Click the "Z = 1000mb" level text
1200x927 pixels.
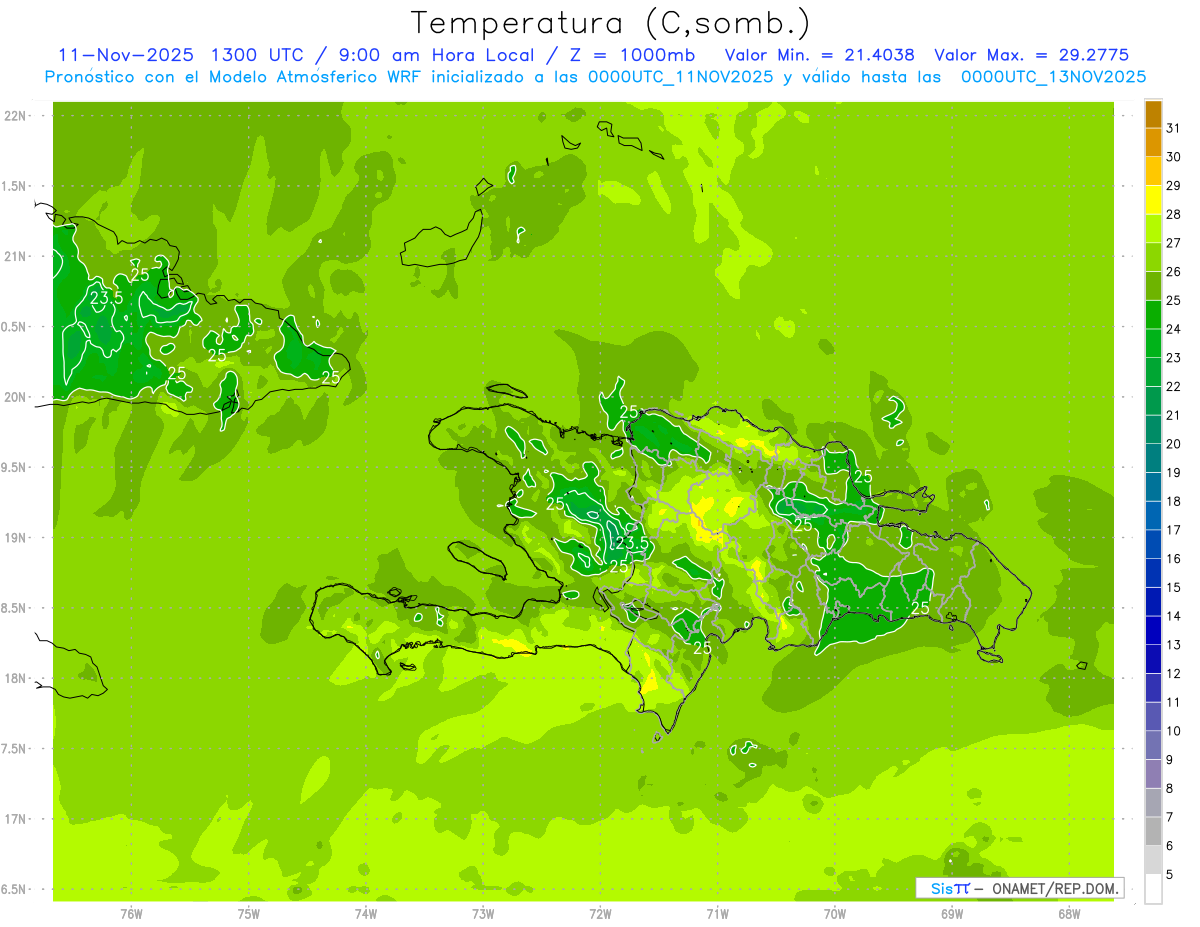click(632, 55)
